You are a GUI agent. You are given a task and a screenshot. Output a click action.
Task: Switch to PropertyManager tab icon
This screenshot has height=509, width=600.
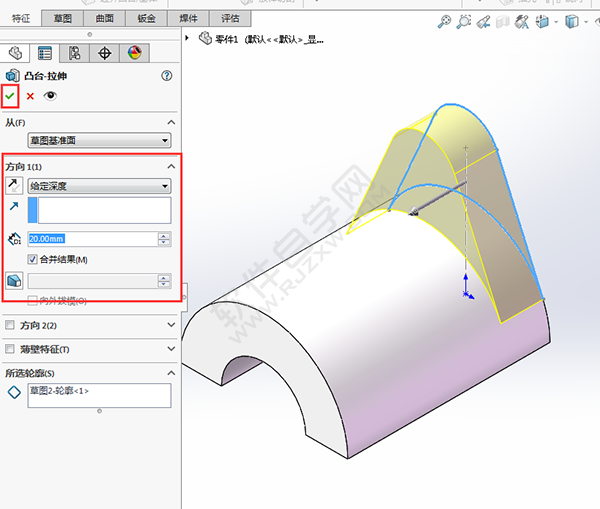pyautogui.click(x=45, y=53)
